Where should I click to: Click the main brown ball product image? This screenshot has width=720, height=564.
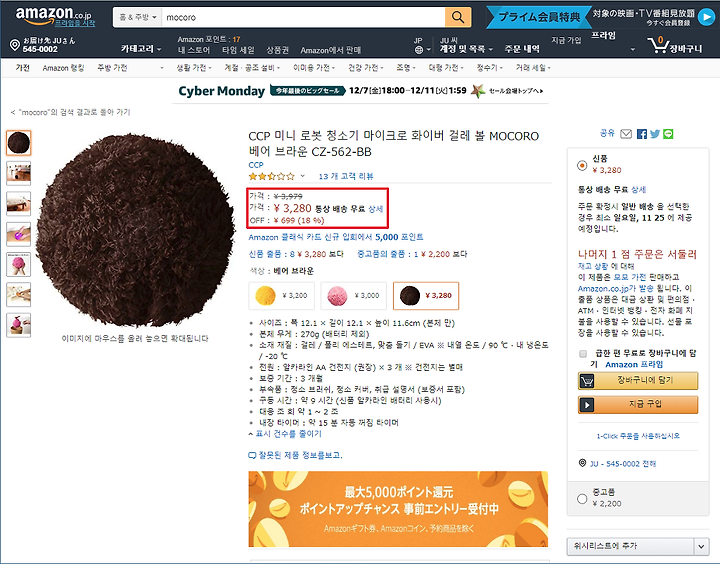[x=135, y=231]
